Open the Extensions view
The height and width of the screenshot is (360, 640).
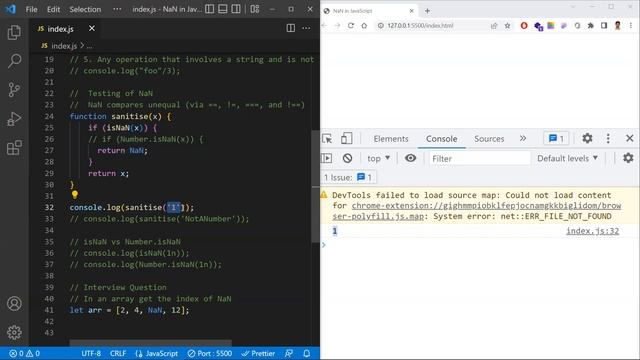14,148
